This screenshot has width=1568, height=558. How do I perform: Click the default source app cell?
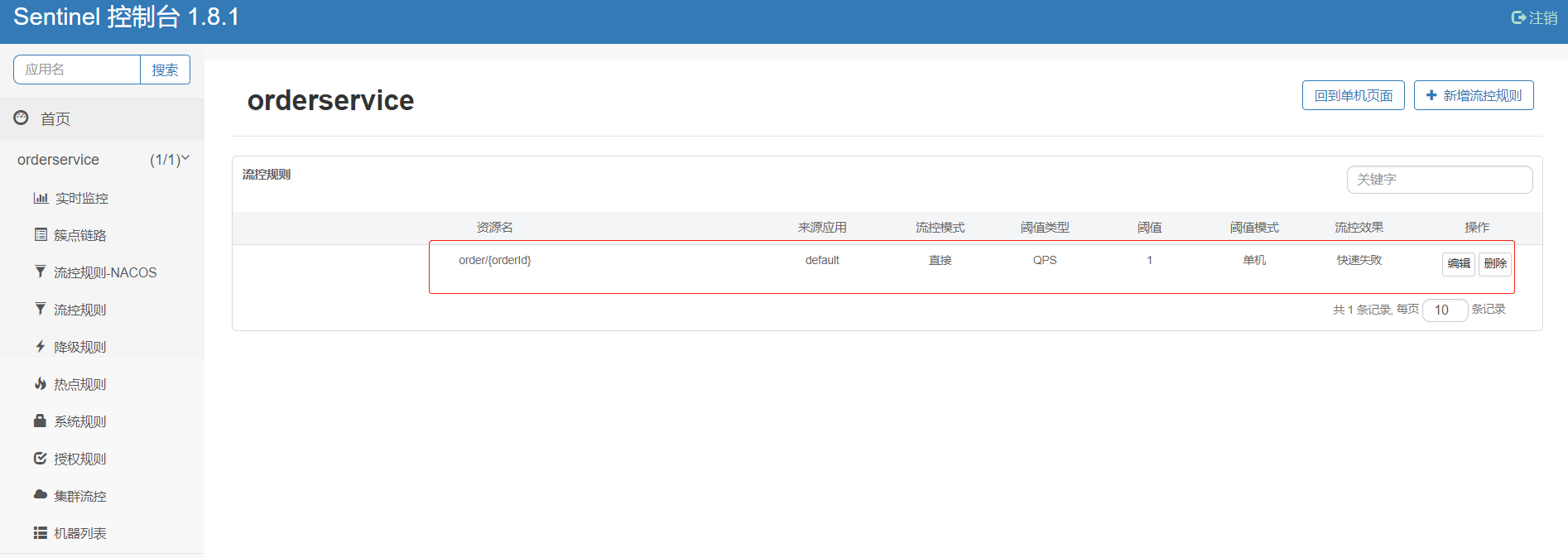click(x=822, y=260)
